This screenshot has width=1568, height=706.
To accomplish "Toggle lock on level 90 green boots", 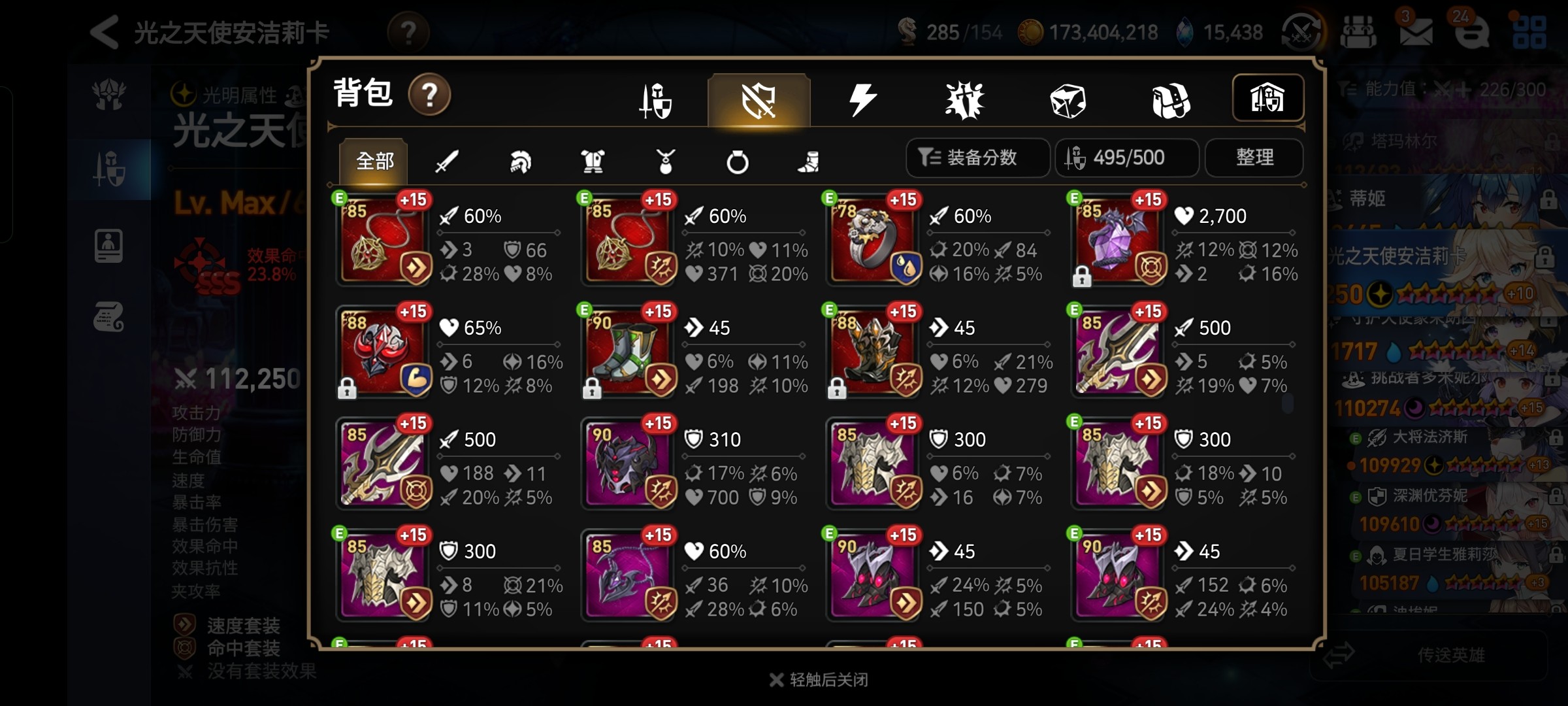I will pyautogui.click(x=592, y=388).
